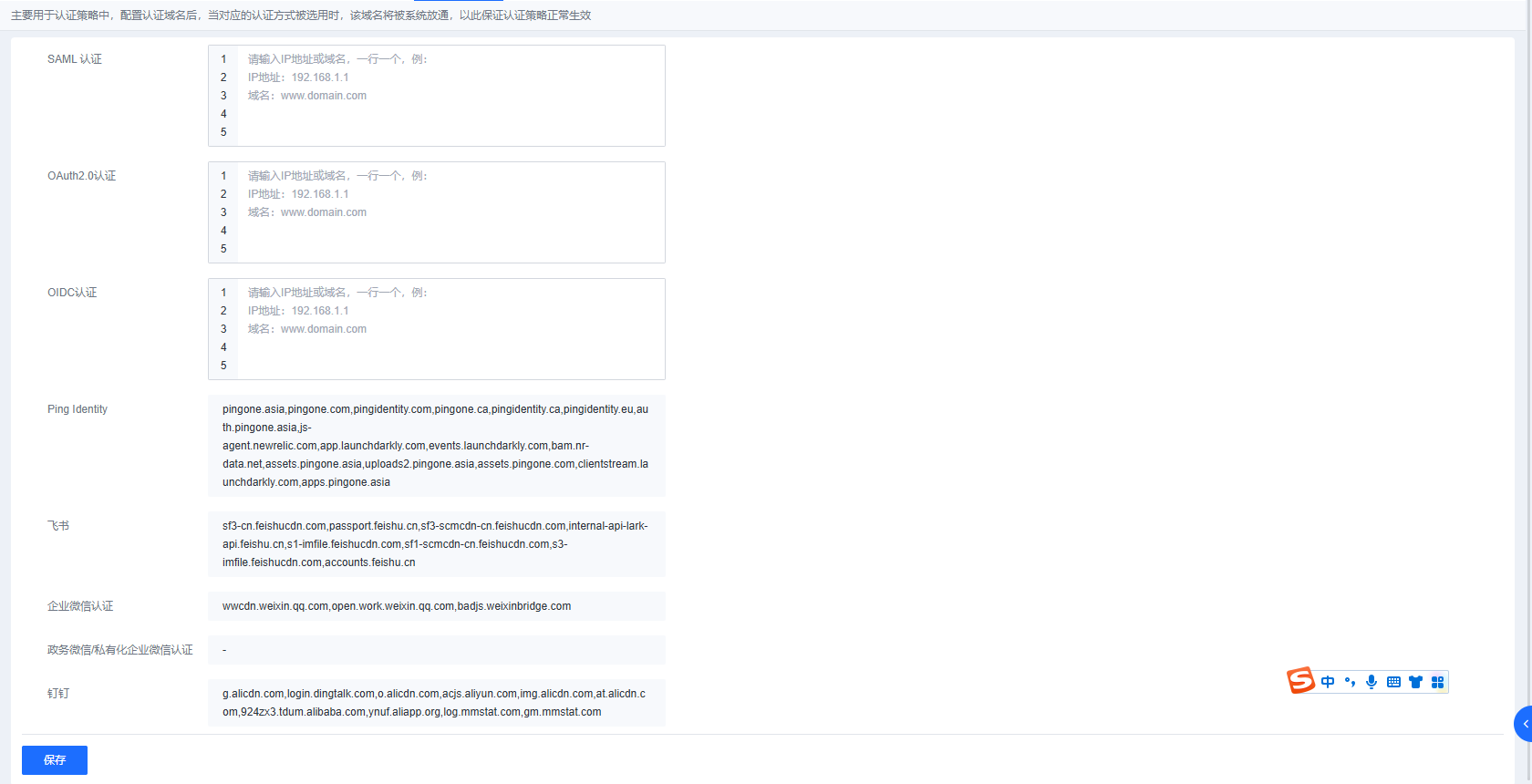
Task: Open the Sogou toolbox grid icon
Action: point(1437,682)
